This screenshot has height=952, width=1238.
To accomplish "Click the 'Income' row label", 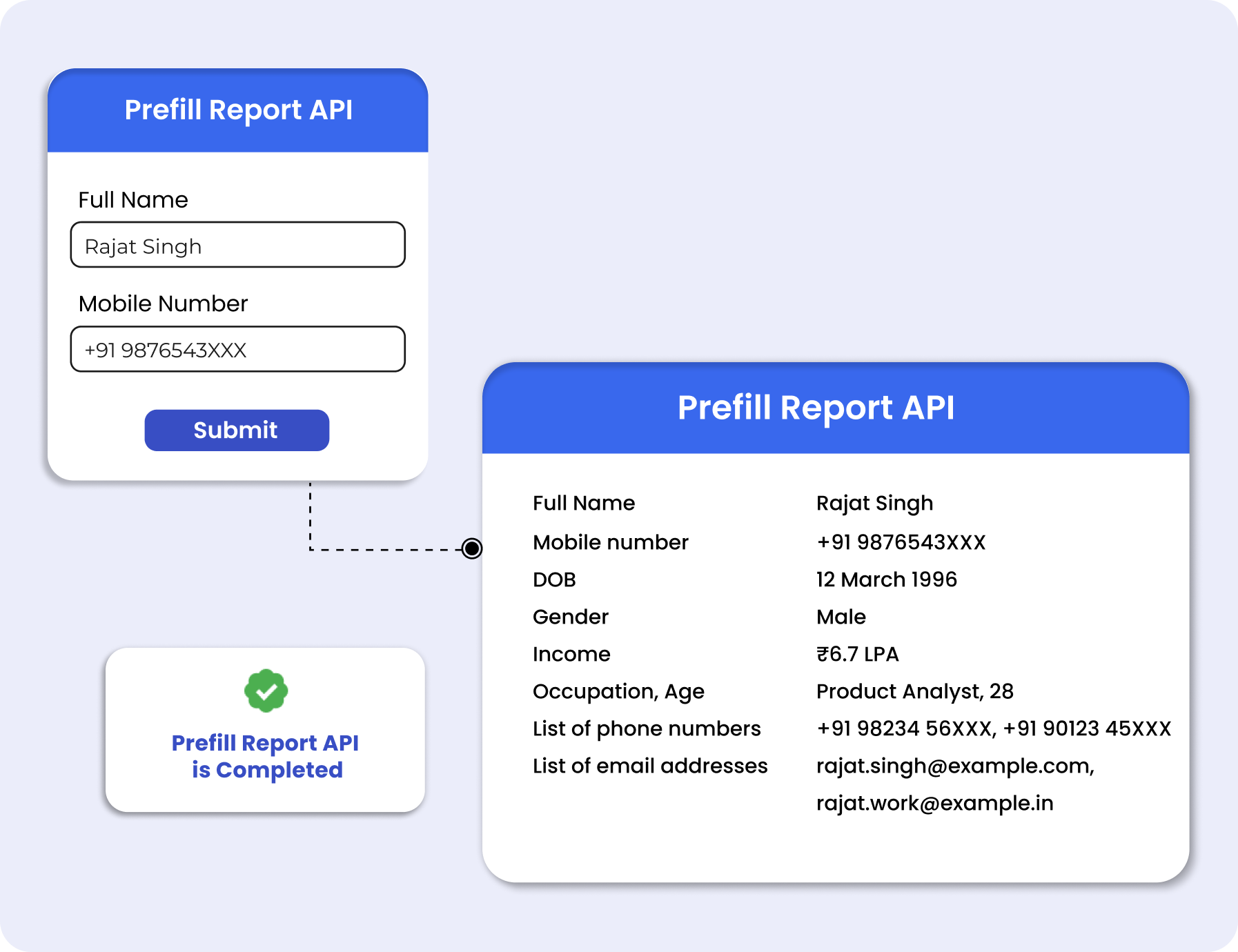I will tap(571, 654).
